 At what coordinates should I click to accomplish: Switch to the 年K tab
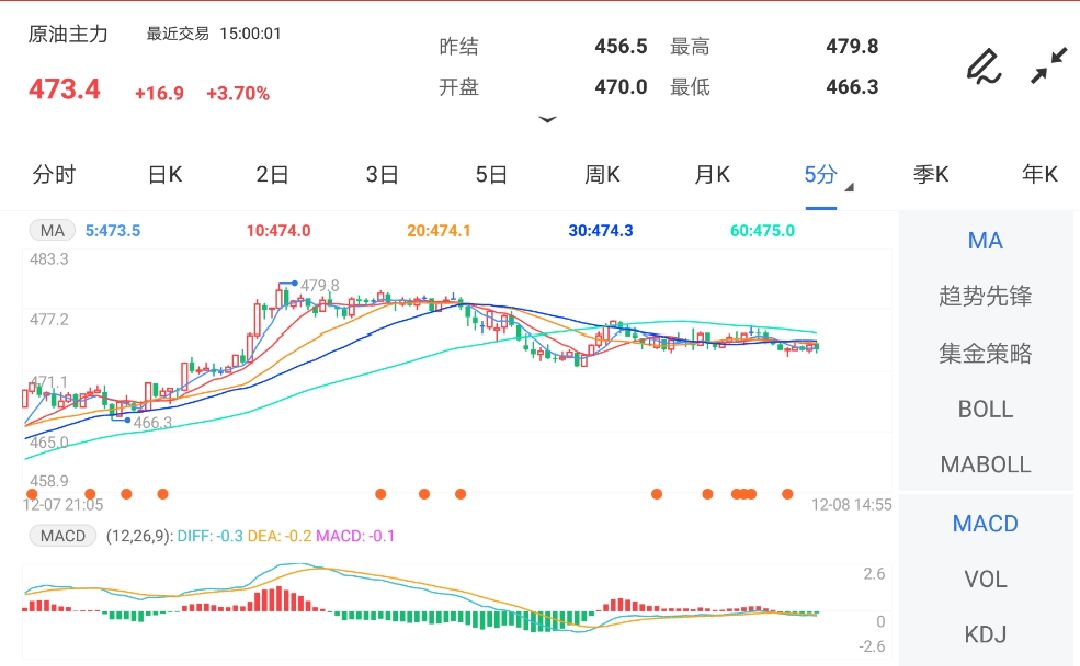[1039, 175]
